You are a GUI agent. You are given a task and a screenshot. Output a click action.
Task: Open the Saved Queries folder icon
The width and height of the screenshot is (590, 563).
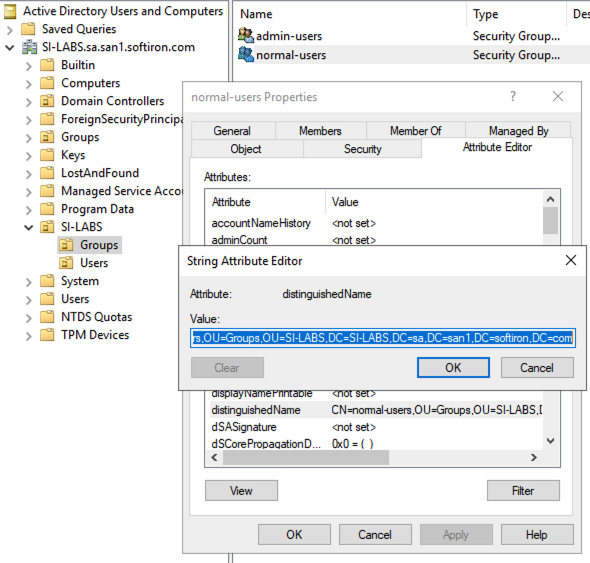28,29
